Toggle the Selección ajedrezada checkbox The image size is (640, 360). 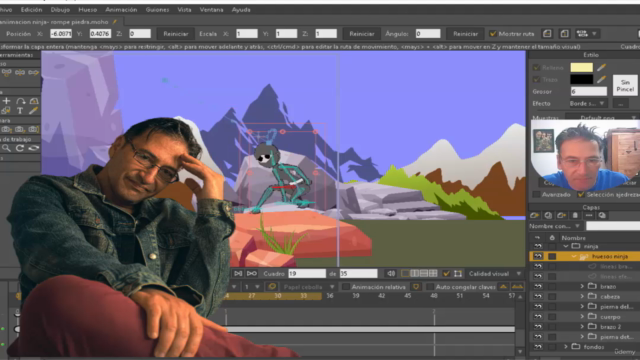pyautogui.click(x=581, y=195)
